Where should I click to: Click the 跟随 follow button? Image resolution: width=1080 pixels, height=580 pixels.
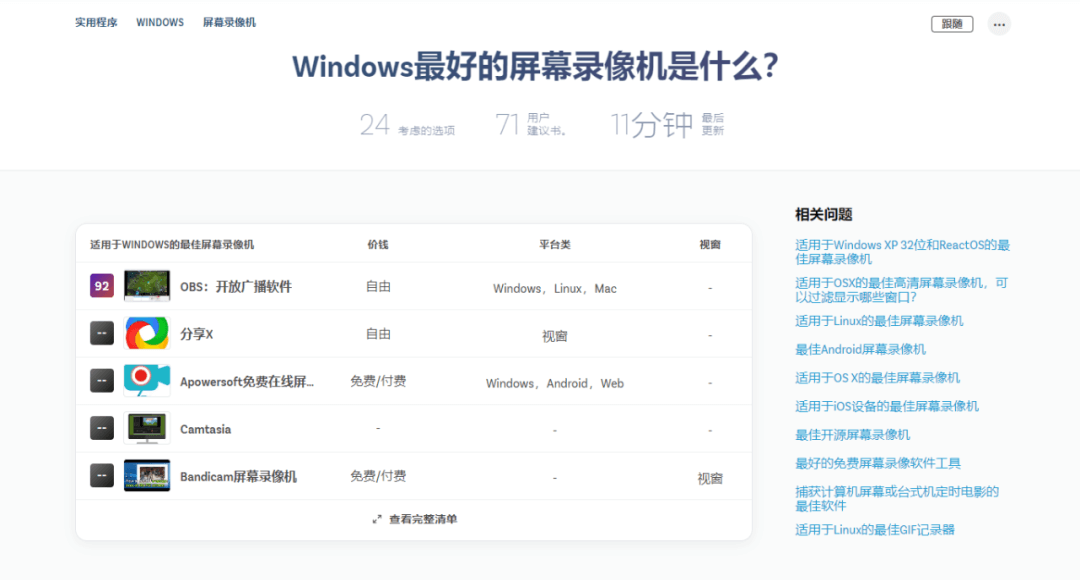point(952,24)
